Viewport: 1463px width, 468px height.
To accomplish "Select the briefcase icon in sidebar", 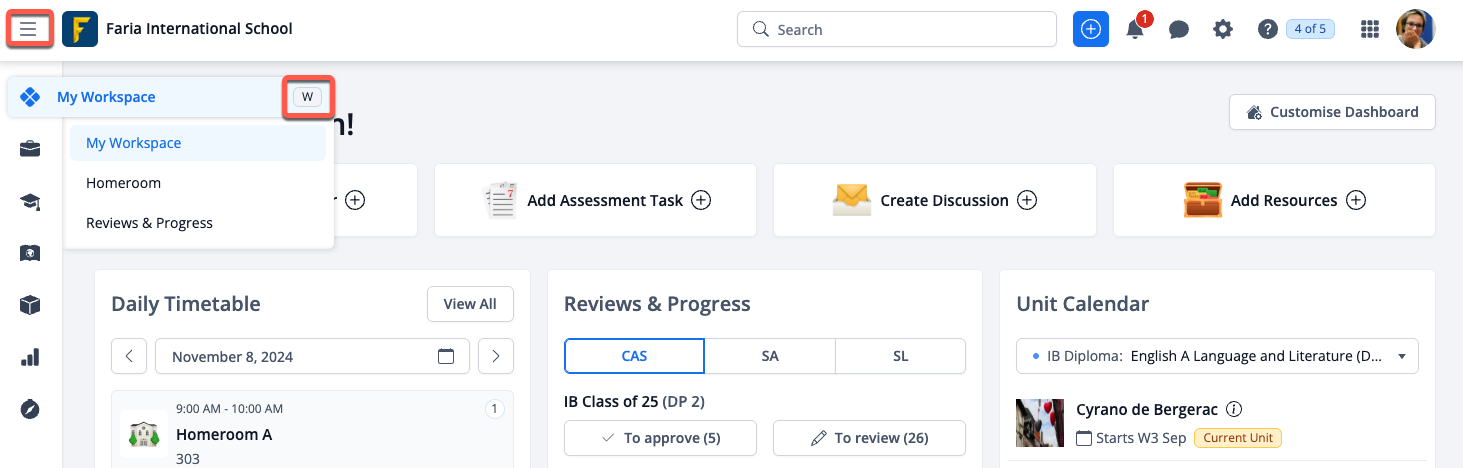I will pyautogui.click(x=30, y=150).
